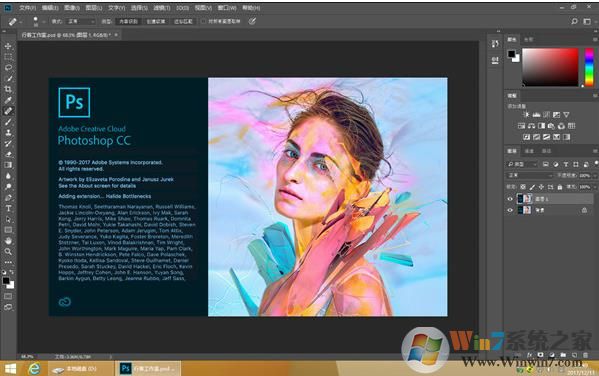Select the Spot Healing Brush tool in the toolbox
The image size is (599, 376).
click(8, 111)
